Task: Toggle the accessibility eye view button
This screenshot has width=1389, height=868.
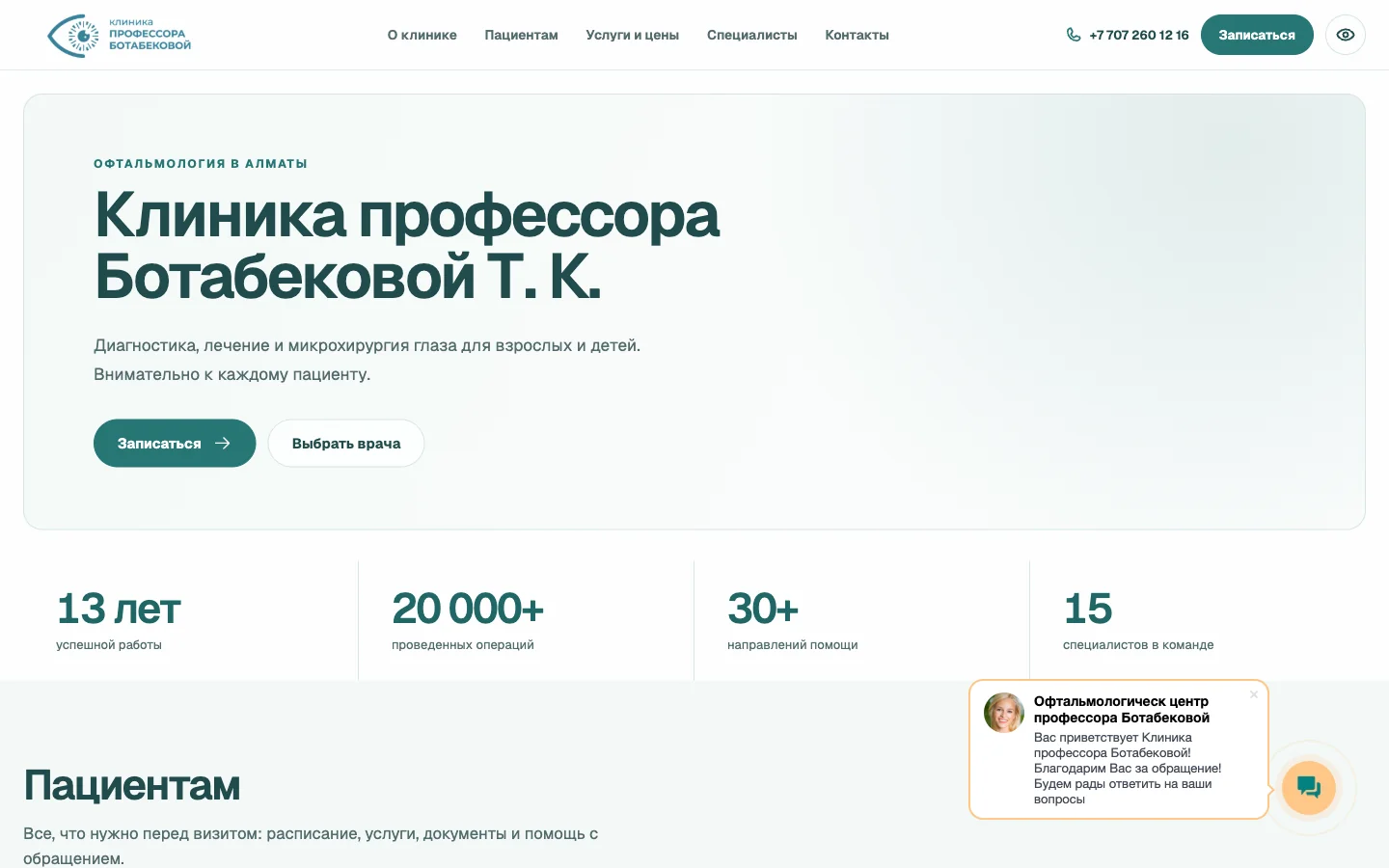Action: [1346, 35]
